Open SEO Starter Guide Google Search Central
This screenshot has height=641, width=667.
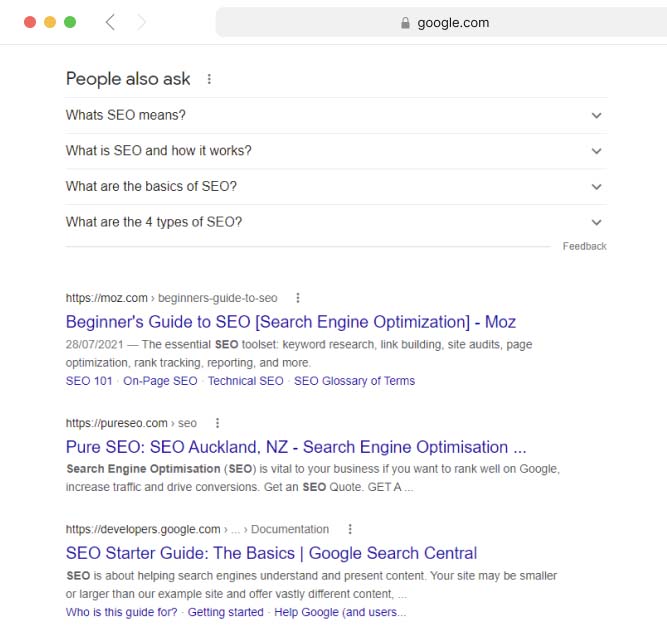tap(271, 553)
